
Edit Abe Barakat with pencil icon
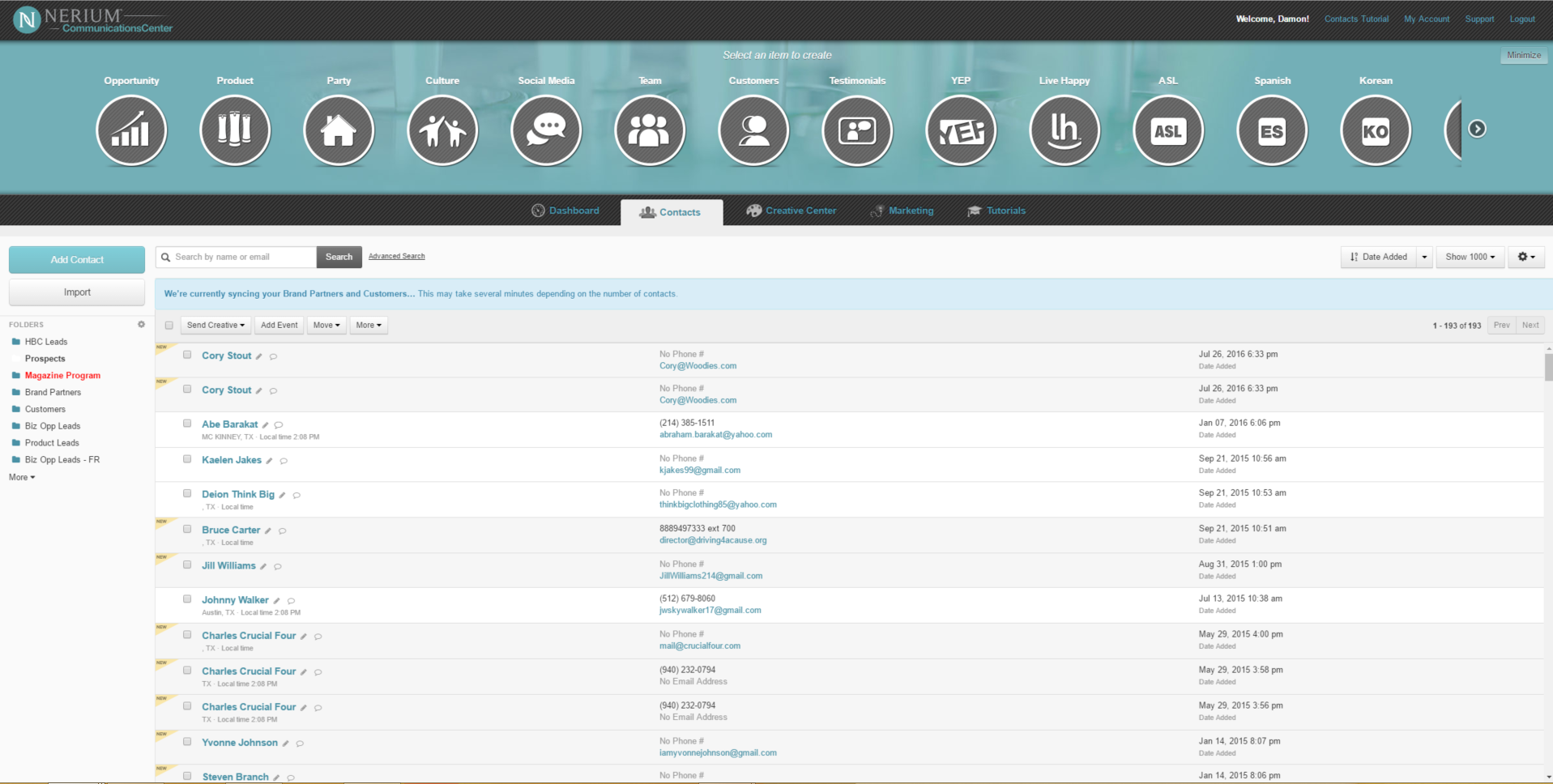(x=266, y=425)
